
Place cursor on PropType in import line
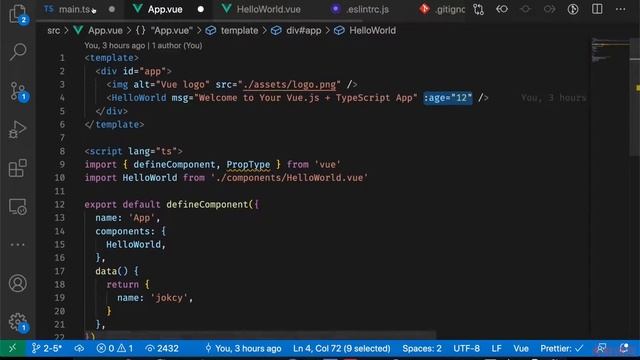click(x=248, y=164)
